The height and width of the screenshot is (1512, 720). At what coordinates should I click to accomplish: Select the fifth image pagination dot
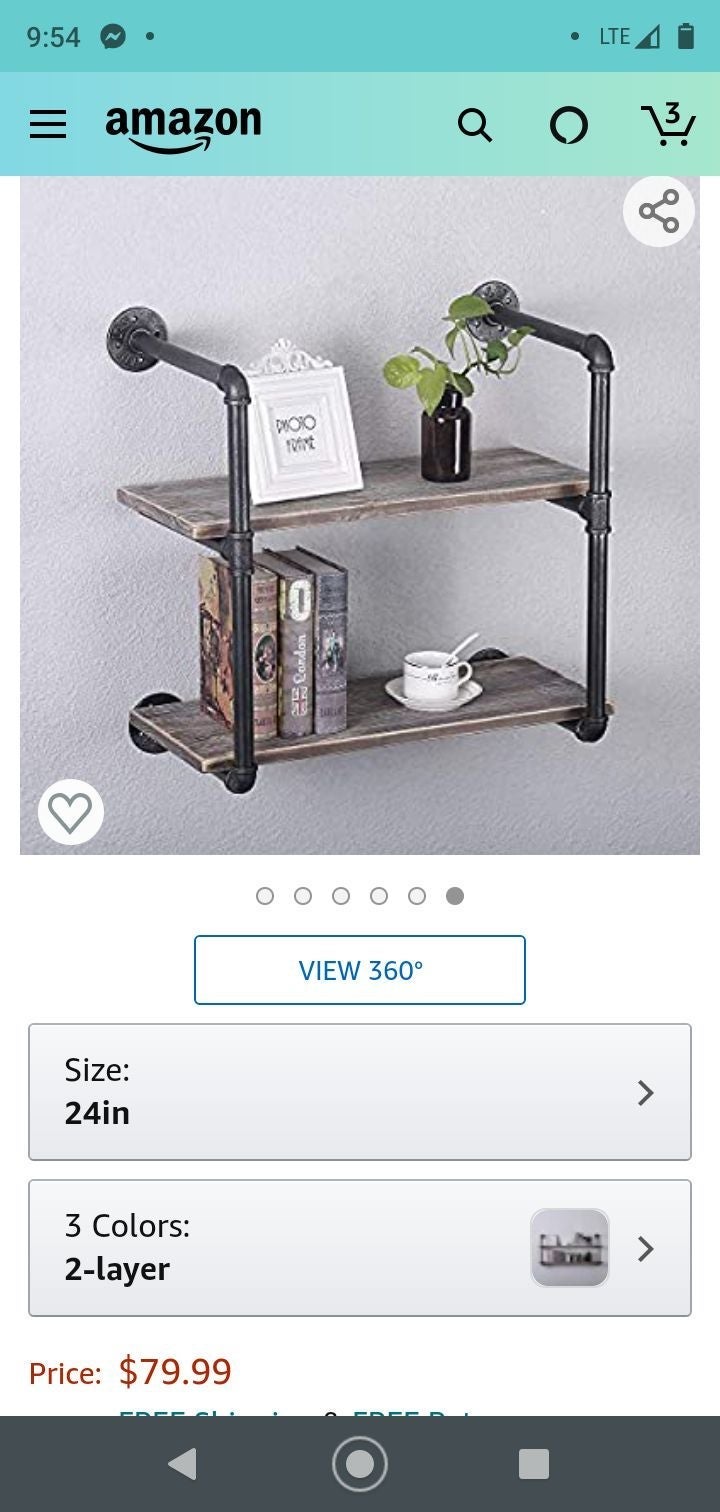[417, 896]
